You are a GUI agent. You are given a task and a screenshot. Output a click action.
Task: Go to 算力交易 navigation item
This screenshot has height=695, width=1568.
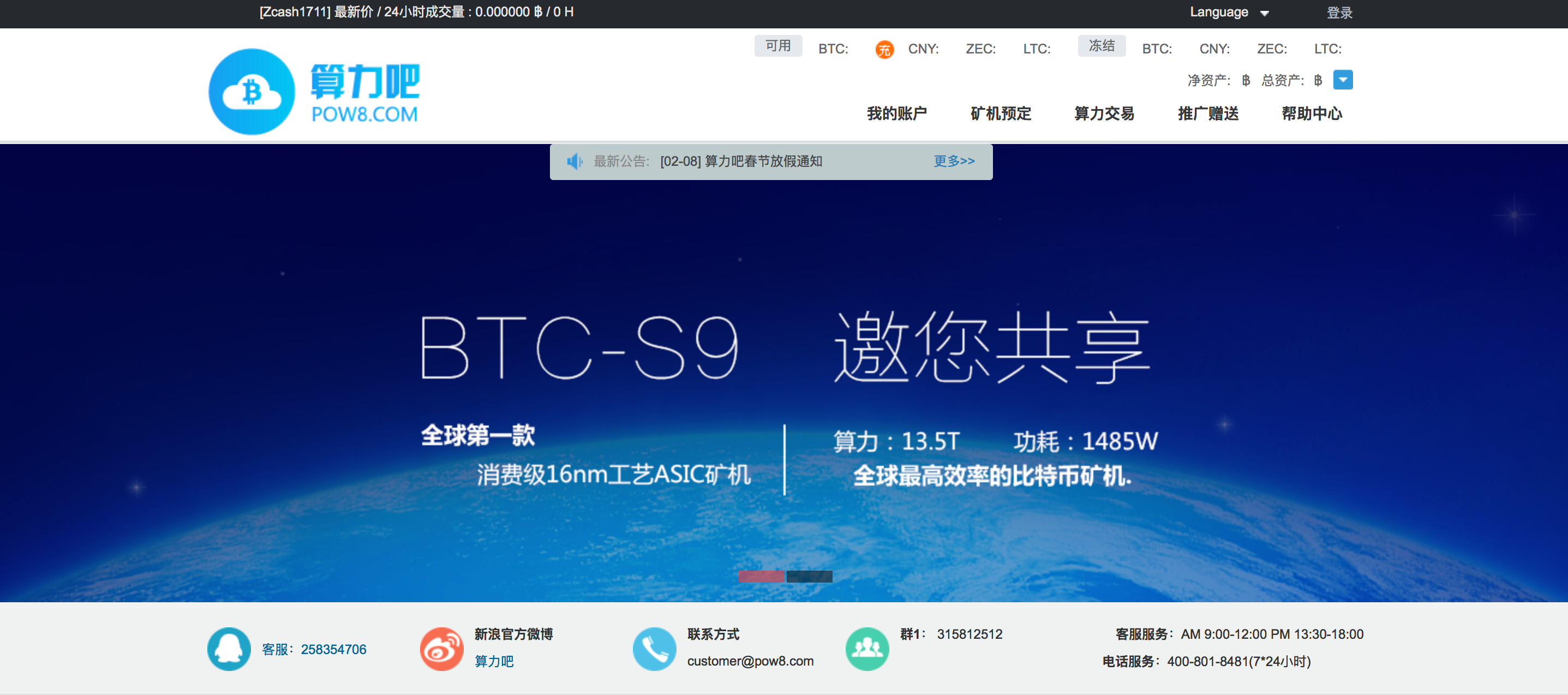[x=1104, y=113]
